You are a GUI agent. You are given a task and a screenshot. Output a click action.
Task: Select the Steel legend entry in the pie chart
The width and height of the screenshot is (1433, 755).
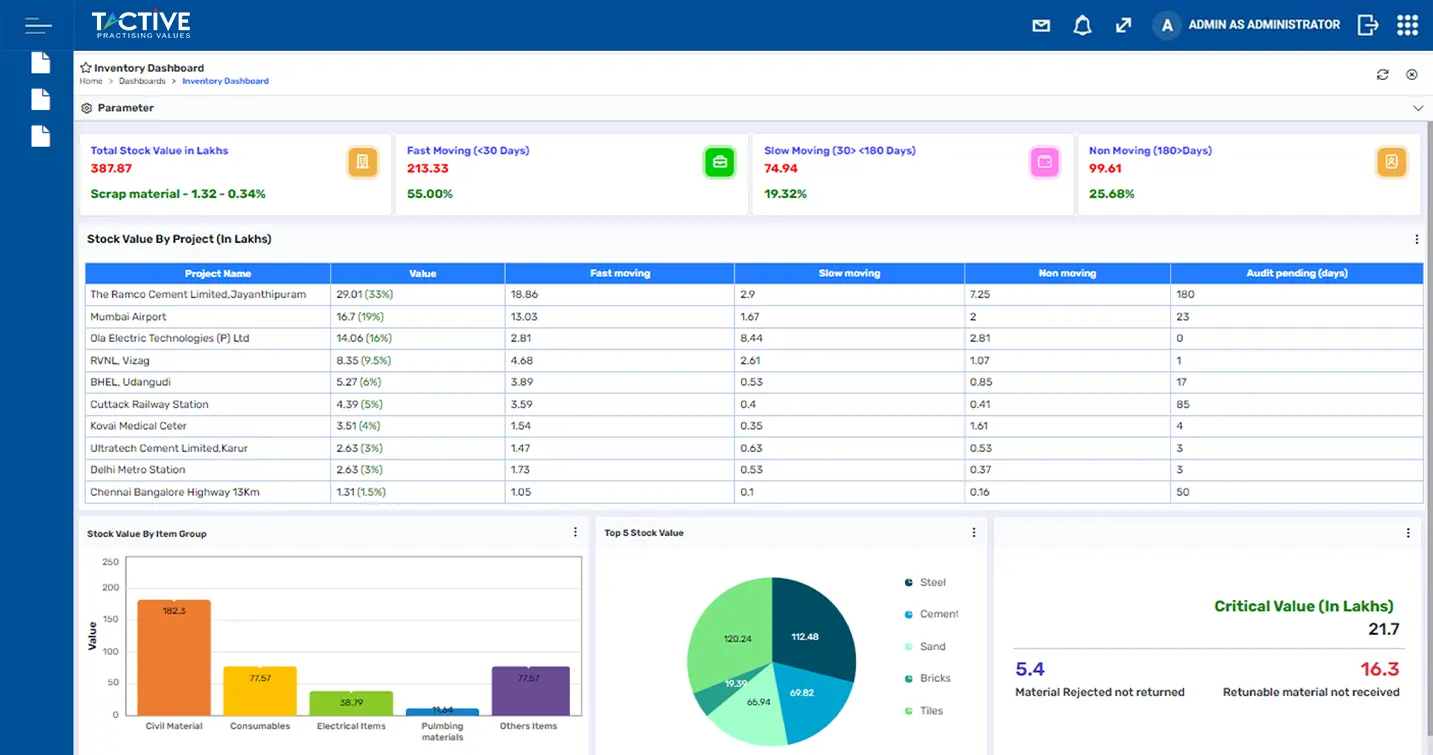click(925, 581)
